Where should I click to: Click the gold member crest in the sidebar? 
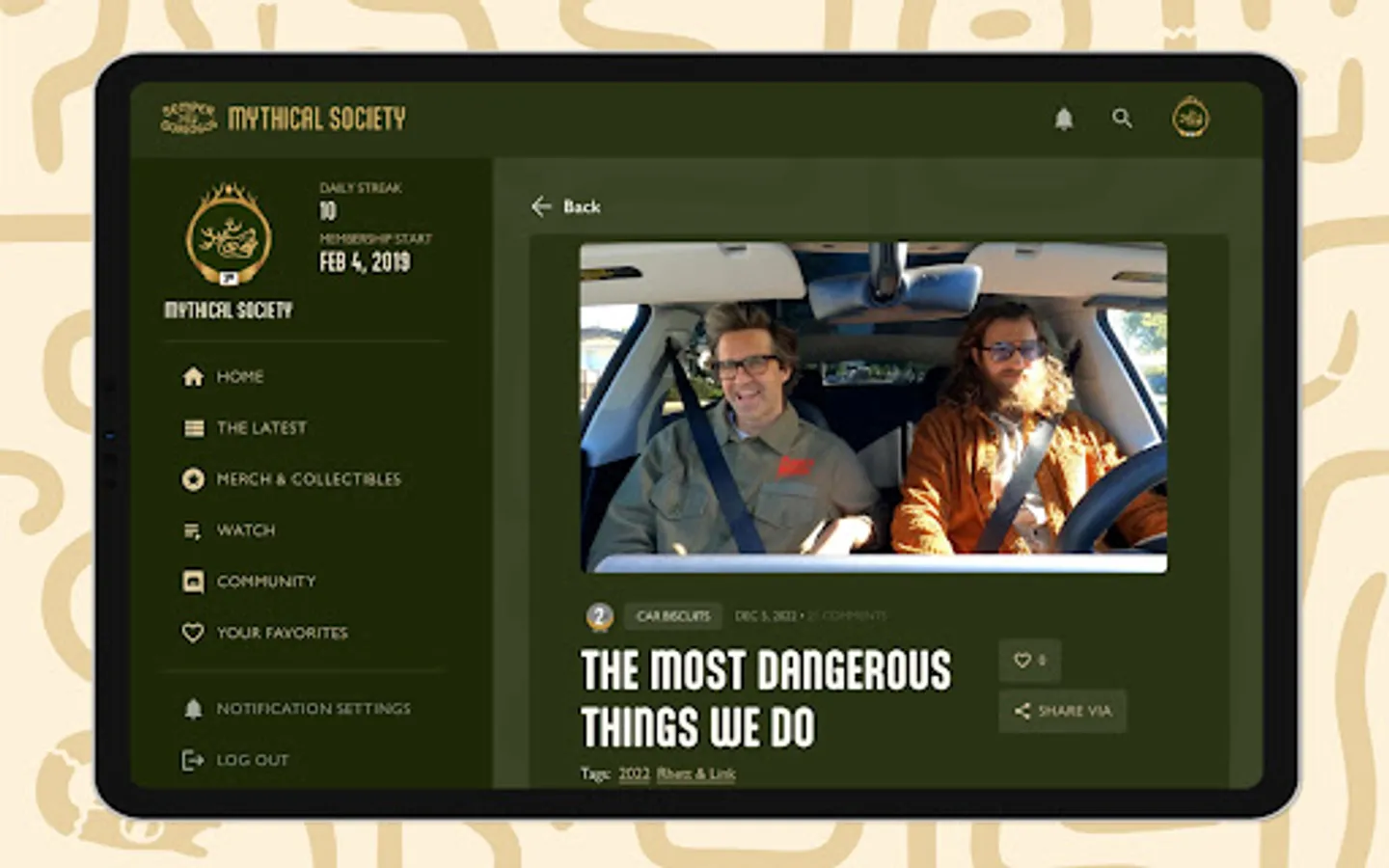229,234
